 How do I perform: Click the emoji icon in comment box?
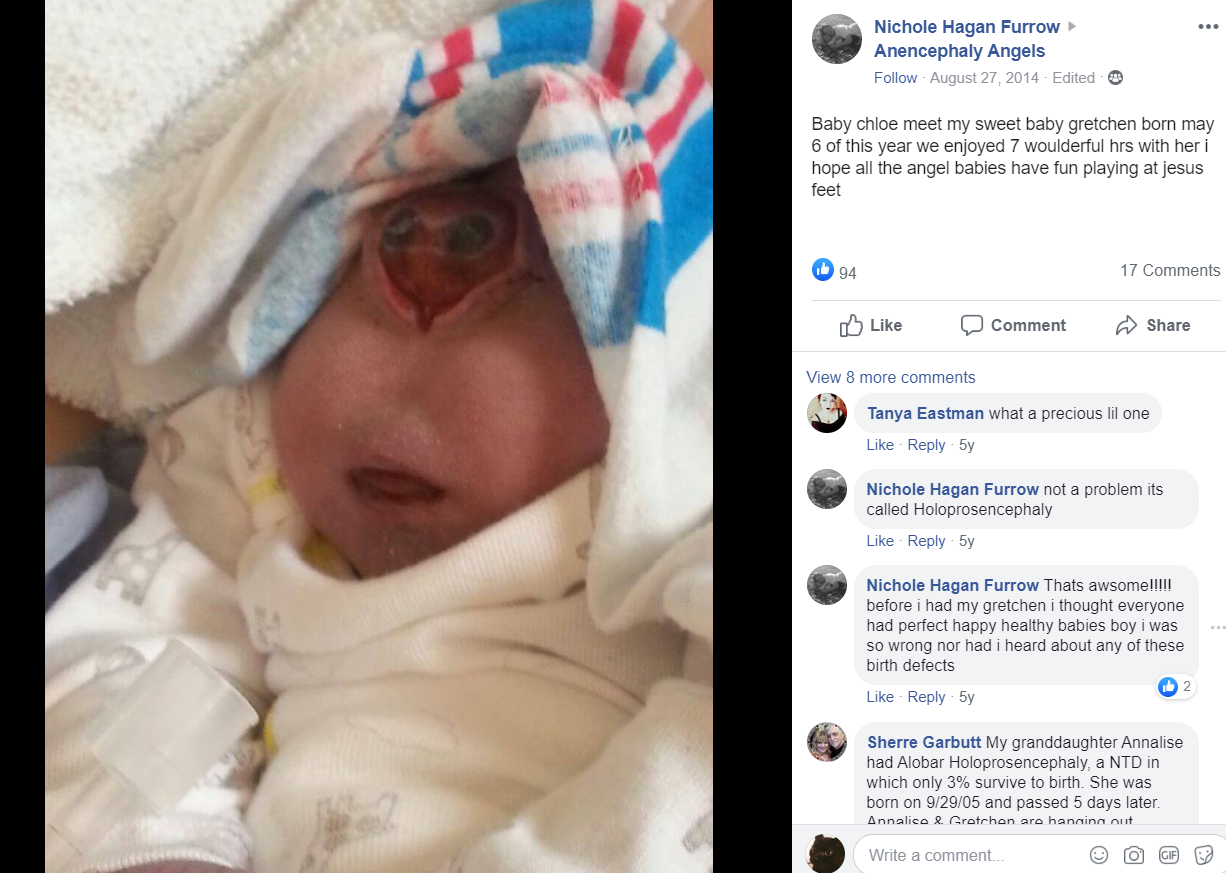(1099, 855)
